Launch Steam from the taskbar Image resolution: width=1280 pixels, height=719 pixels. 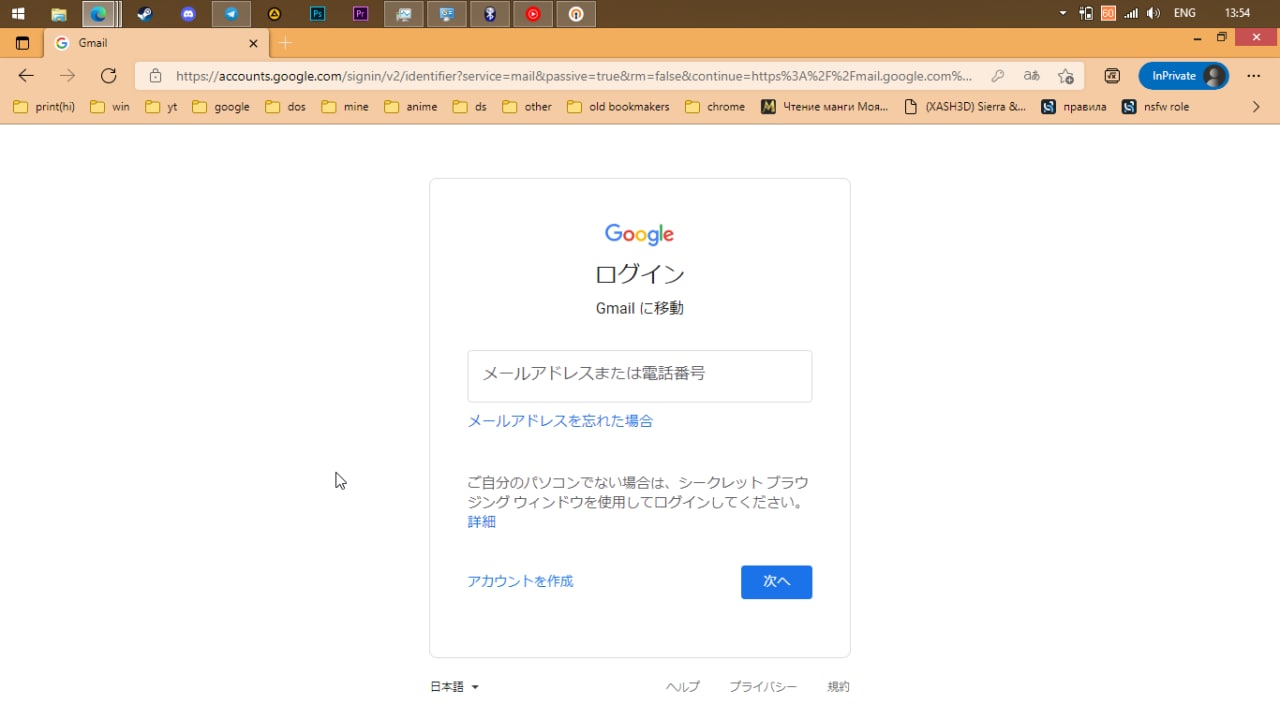pyautogui.click(x=145, y=14)
